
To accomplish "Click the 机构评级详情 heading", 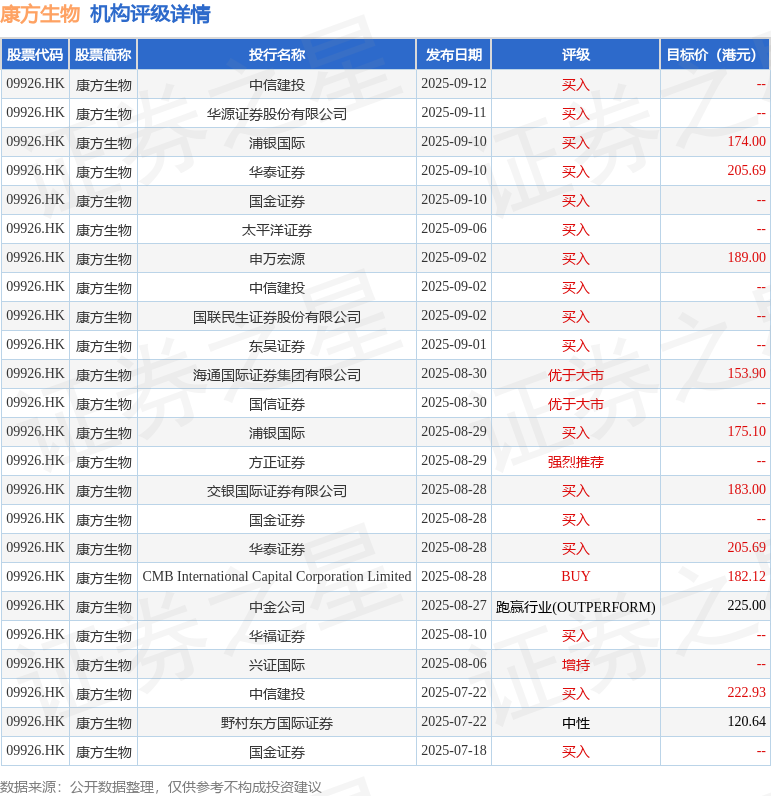I will (150, 14).
